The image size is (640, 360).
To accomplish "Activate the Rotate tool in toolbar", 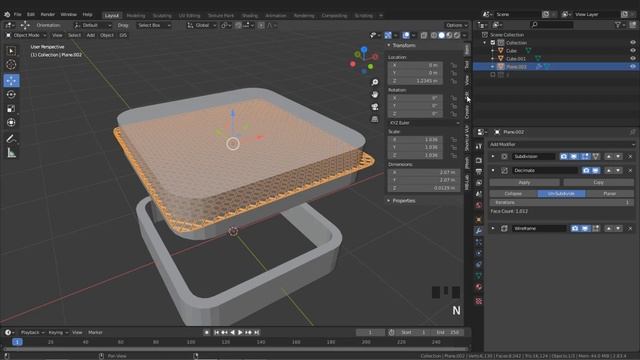I will [x=11, y=94].
